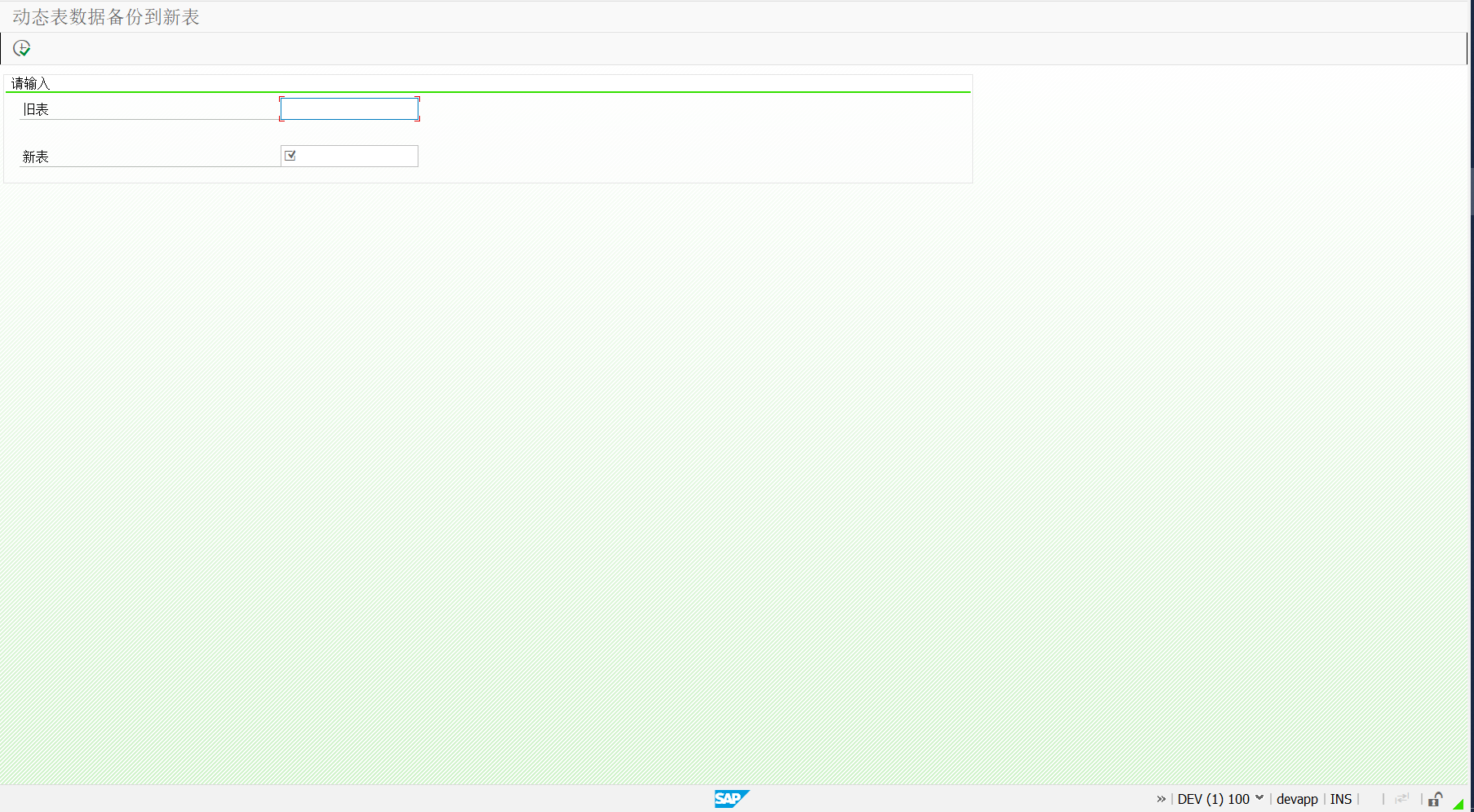Click the 请输入 group box title

click(30, 83)
